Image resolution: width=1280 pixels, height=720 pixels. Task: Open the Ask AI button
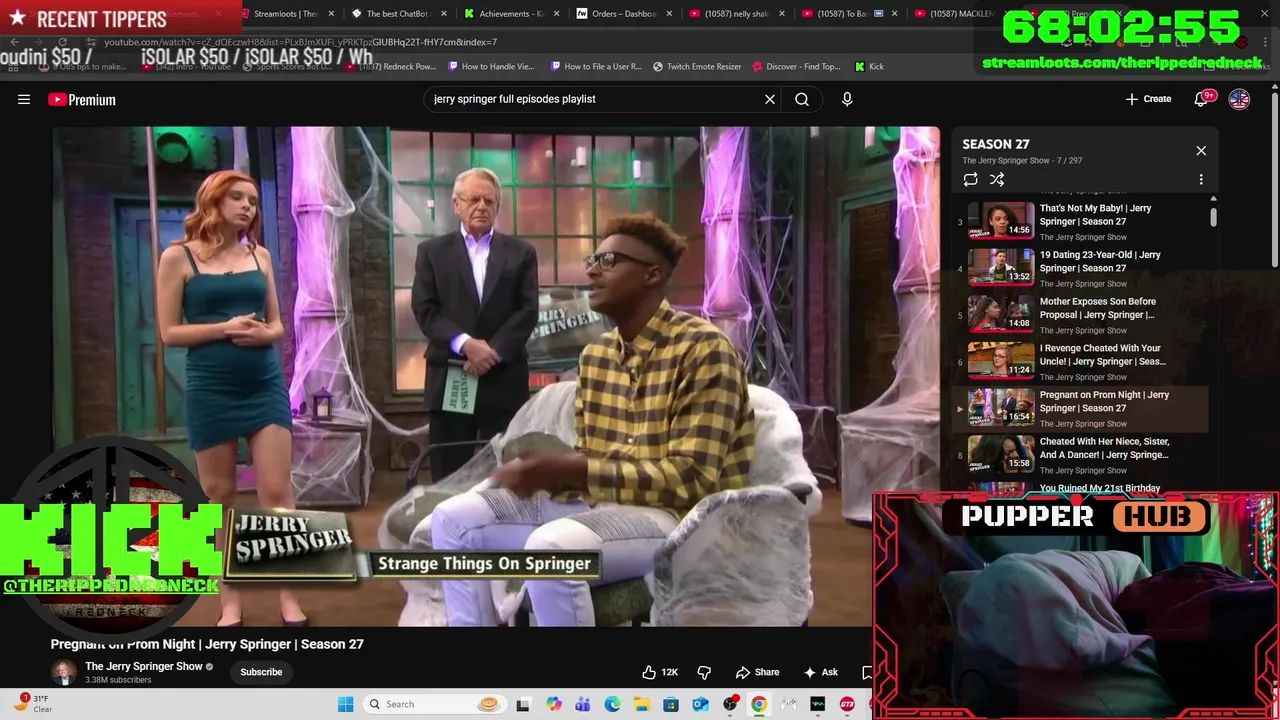[x=821, y=672]
